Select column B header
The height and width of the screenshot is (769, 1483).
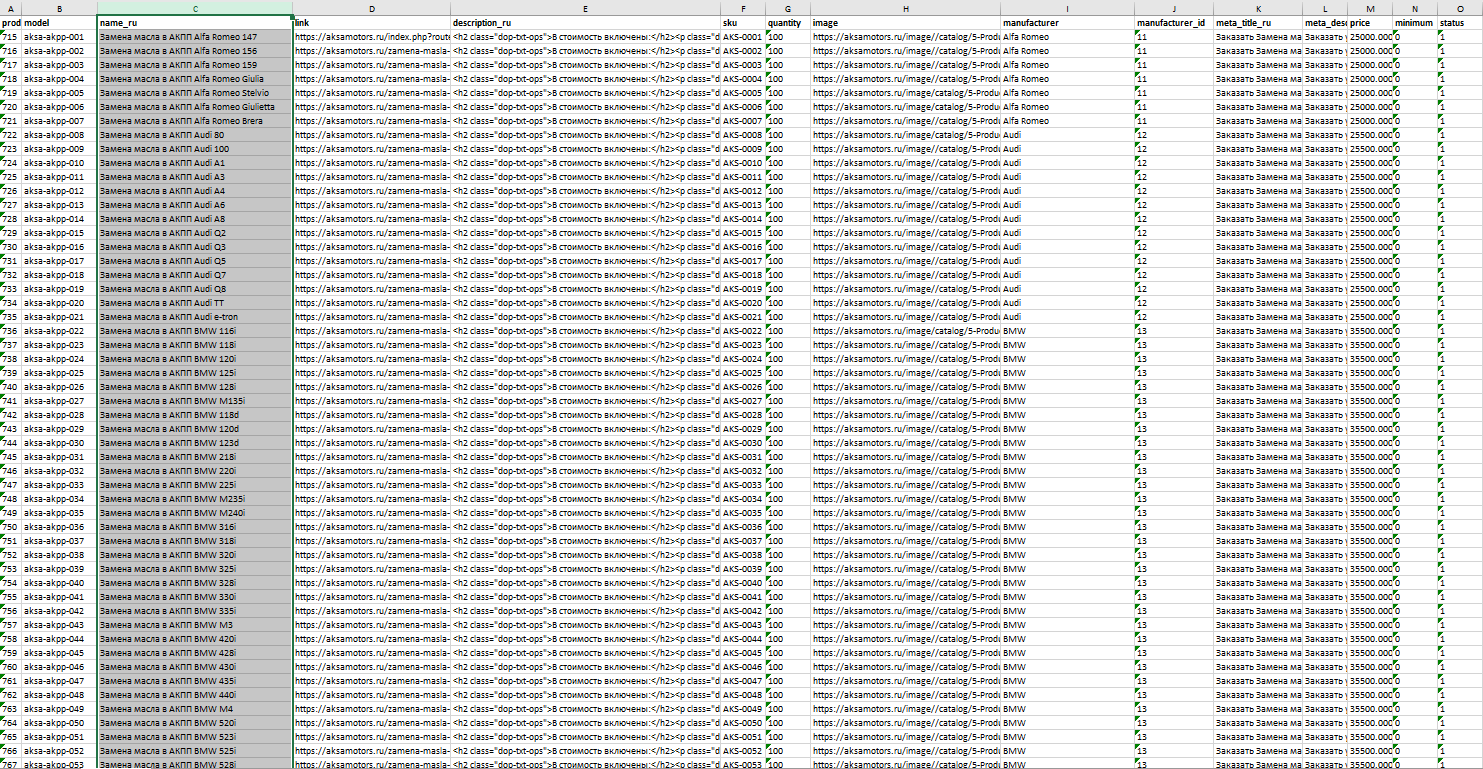59,8
